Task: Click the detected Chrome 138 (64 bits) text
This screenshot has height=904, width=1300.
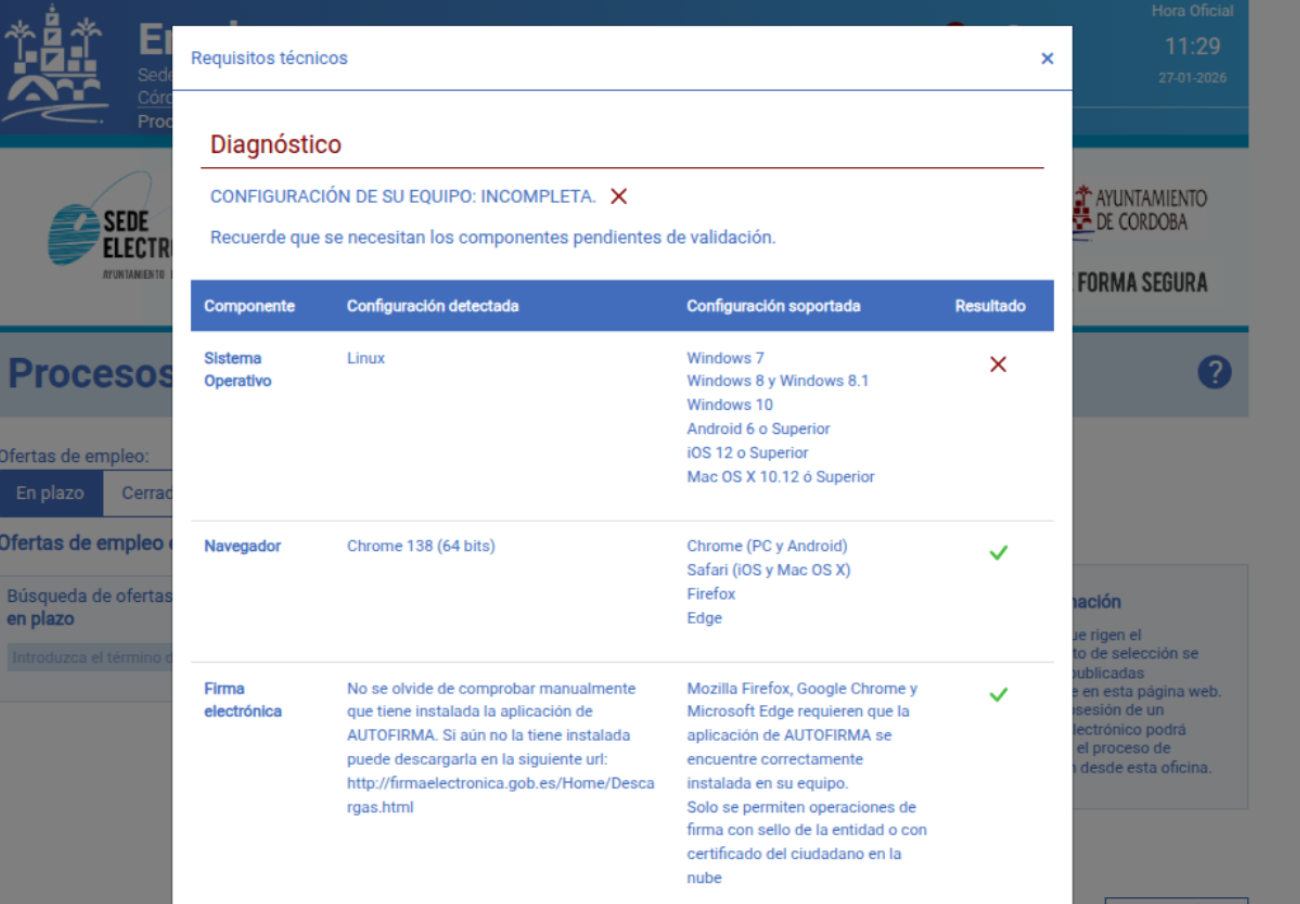Action: pos(421,546)
